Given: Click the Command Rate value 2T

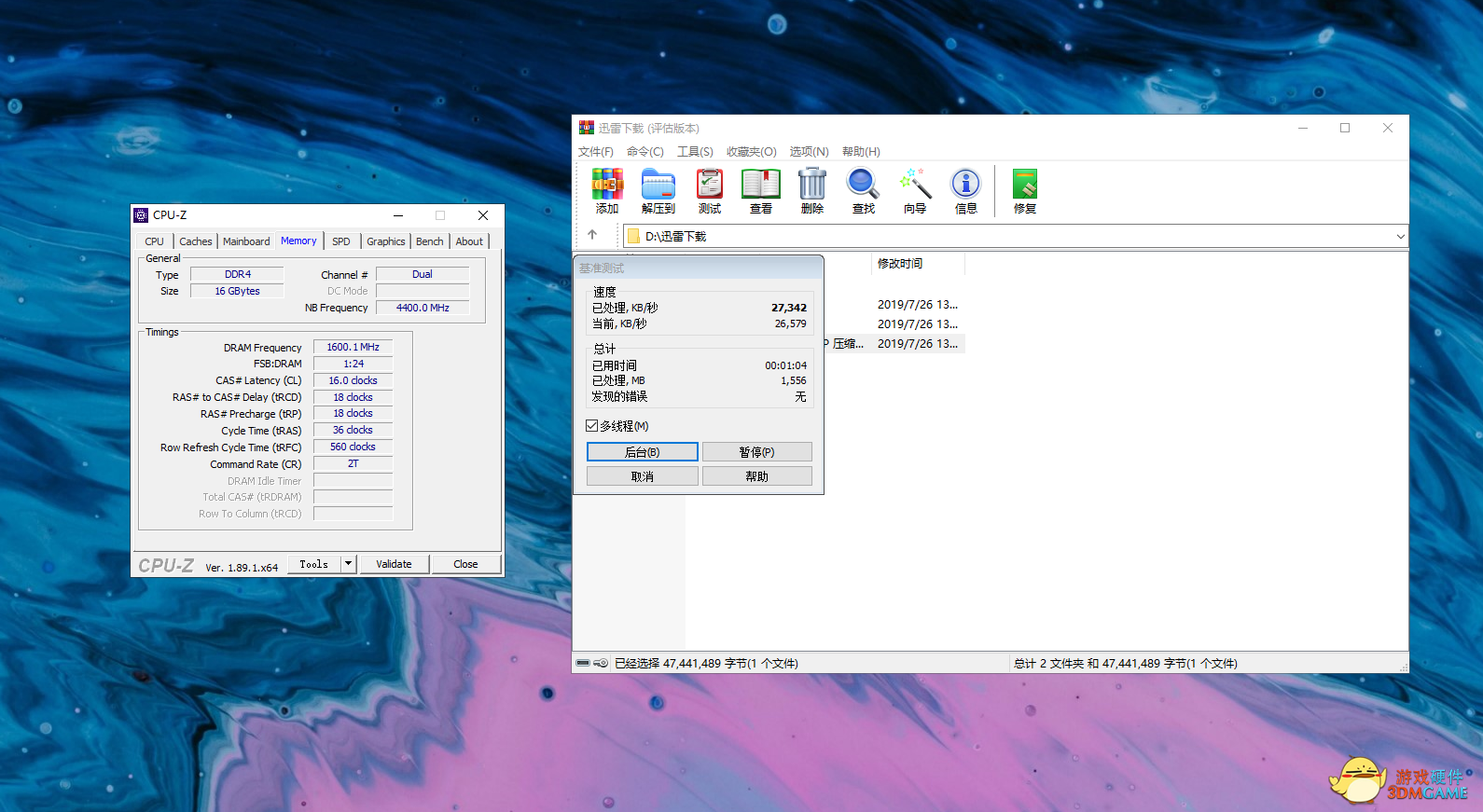Looking at the screenshot, I should point(353,463).
